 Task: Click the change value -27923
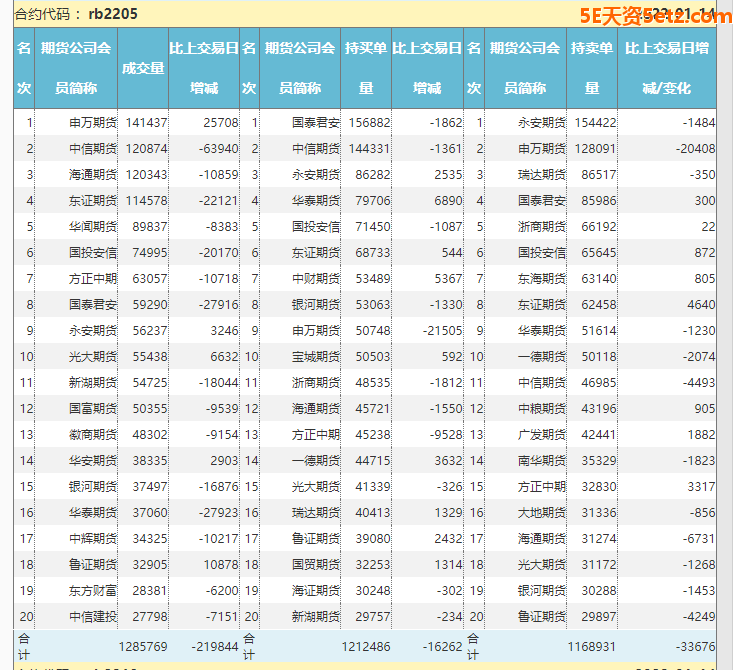pyautogui.click(x=216, y=513)
